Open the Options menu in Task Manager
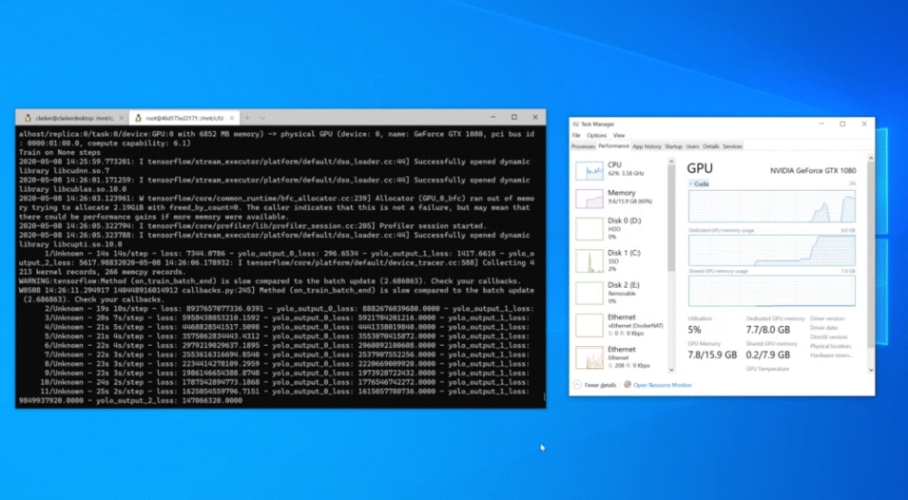The width and height of the screenshot is (908, 500). click(x=596, y=135)
